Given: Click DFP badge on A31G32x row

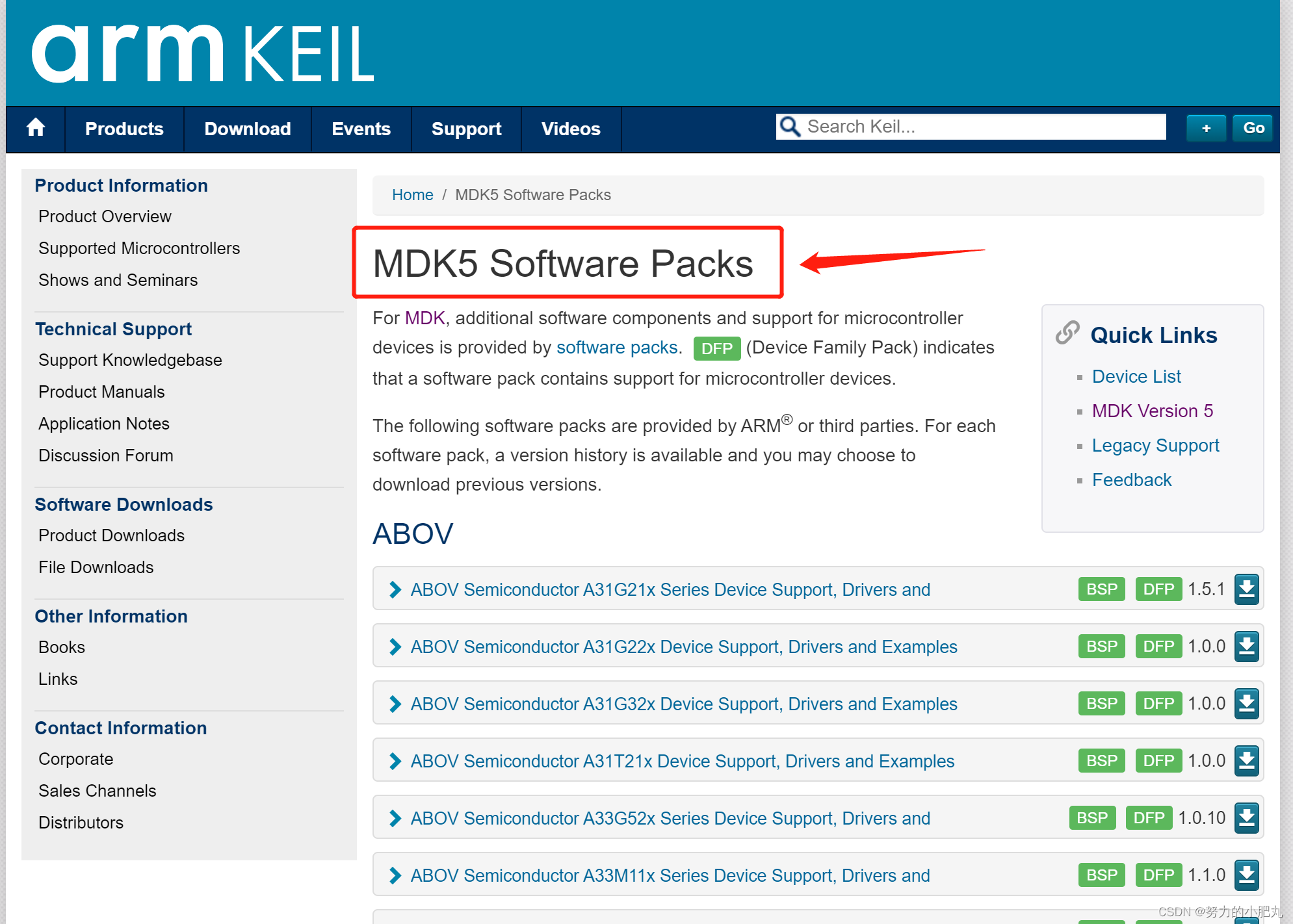Looking at the screenshot, I should coord(1158,704).
